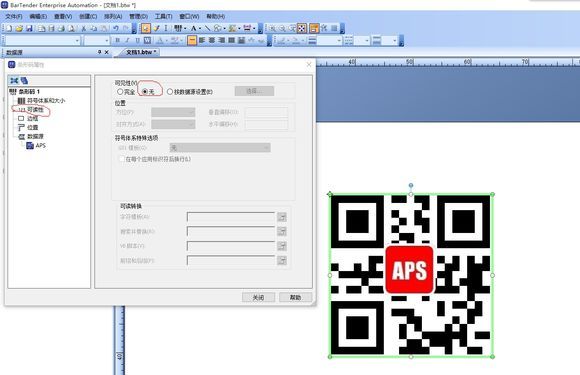Viewport: 580px width, 375px height.
Task: Save the document with the floppy disk icon
Action: pyautogui.click(x=29, y=28)
